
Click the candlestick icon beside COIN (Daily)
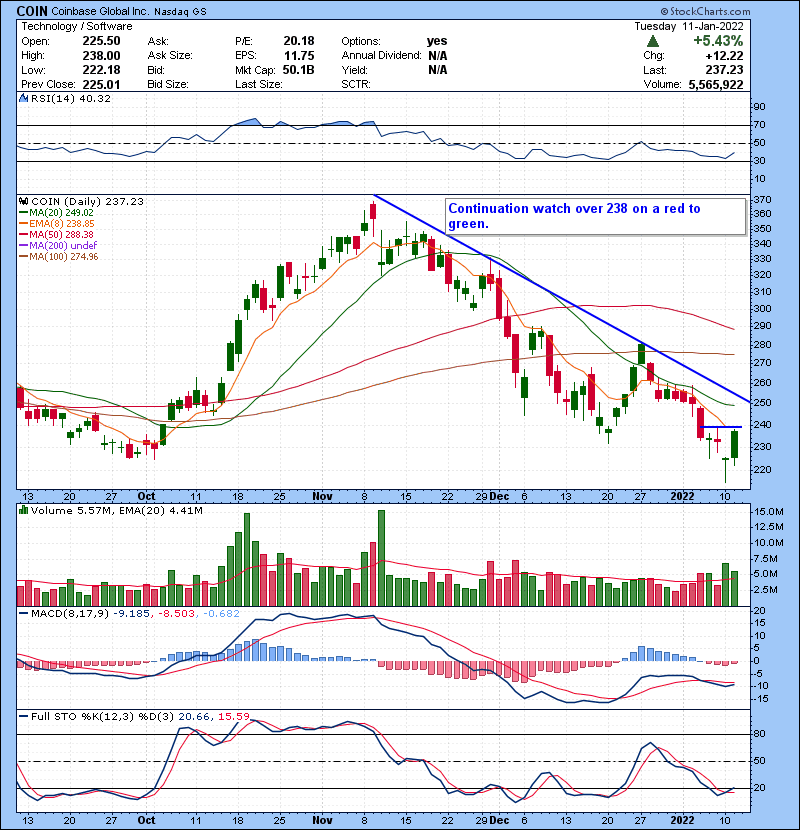click(x=24, y=202)
